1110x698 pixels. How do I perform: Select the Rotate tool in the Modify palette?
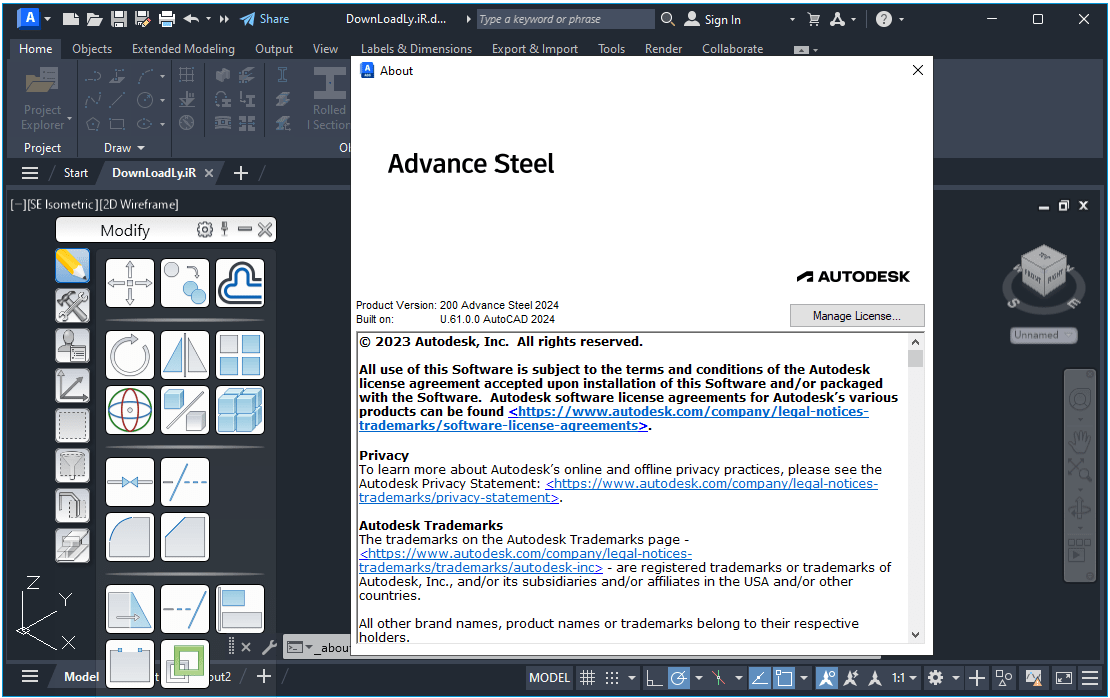pyautogui.click(x=130, y=355)
